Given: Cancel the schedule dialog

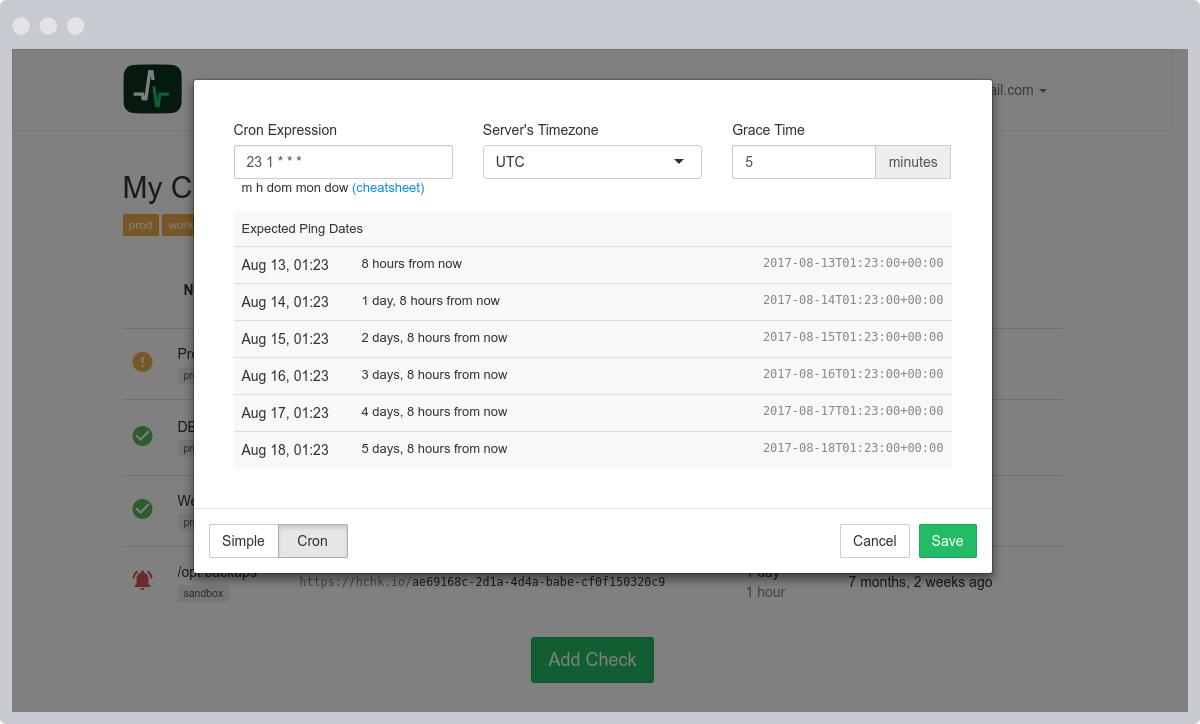Looking at the screenshot, I should click(x=874, y=541).
